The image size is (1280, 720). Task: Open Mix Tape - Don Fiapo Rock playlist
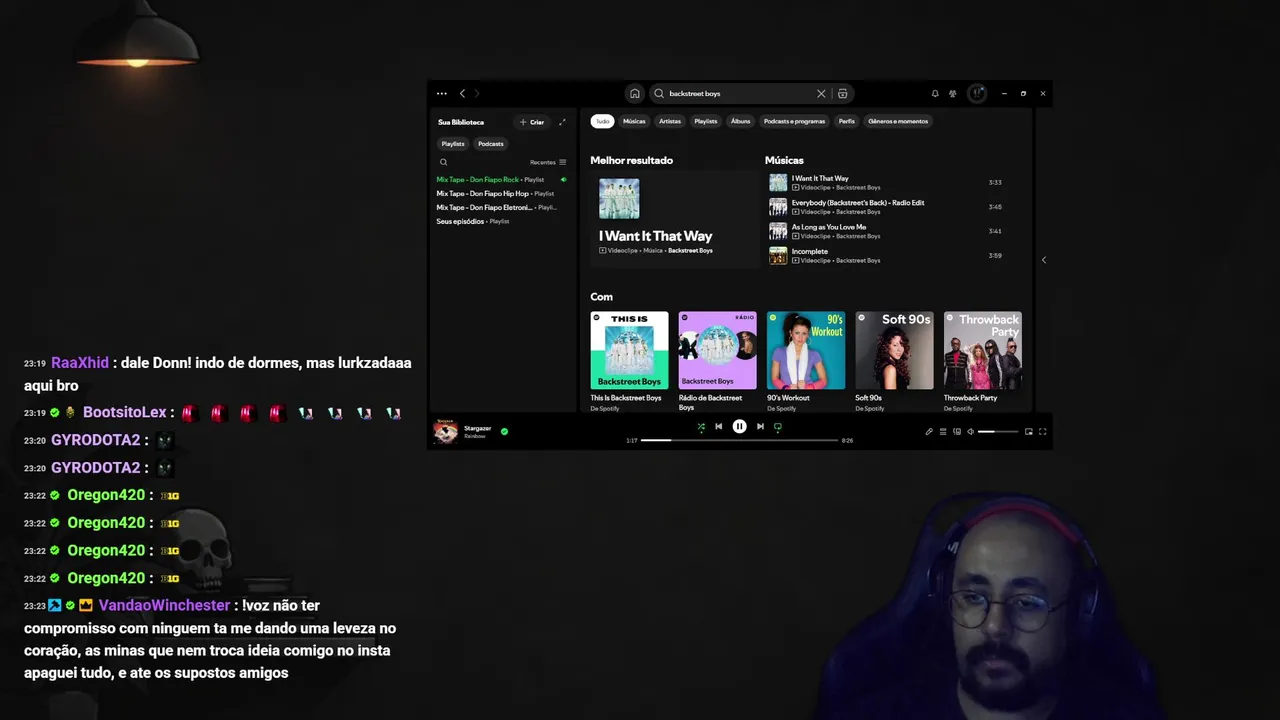point(501,180)
